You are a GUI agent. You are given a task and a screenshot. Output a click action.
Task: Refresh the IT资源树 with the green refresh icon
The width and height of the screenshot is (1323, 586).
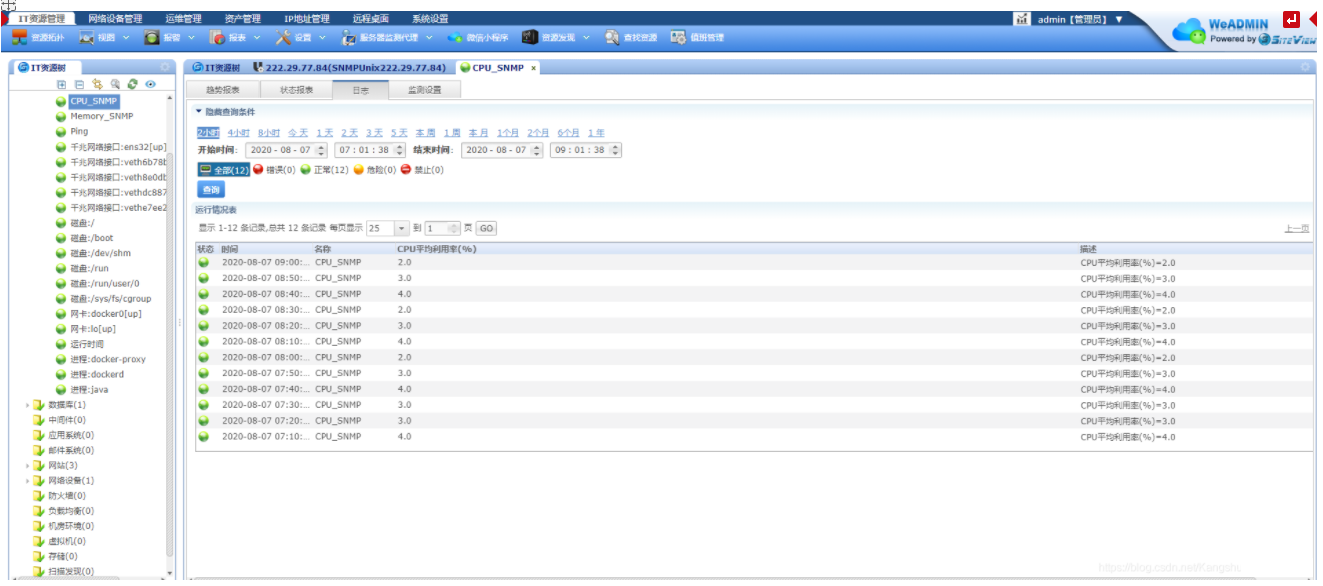(x=133, y=84)
